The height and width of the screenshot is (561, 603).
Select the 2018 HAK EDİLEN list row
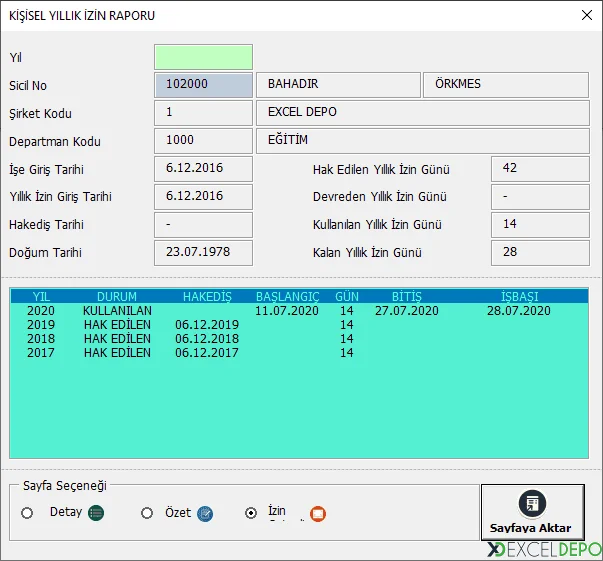click(x=298, y=339)
